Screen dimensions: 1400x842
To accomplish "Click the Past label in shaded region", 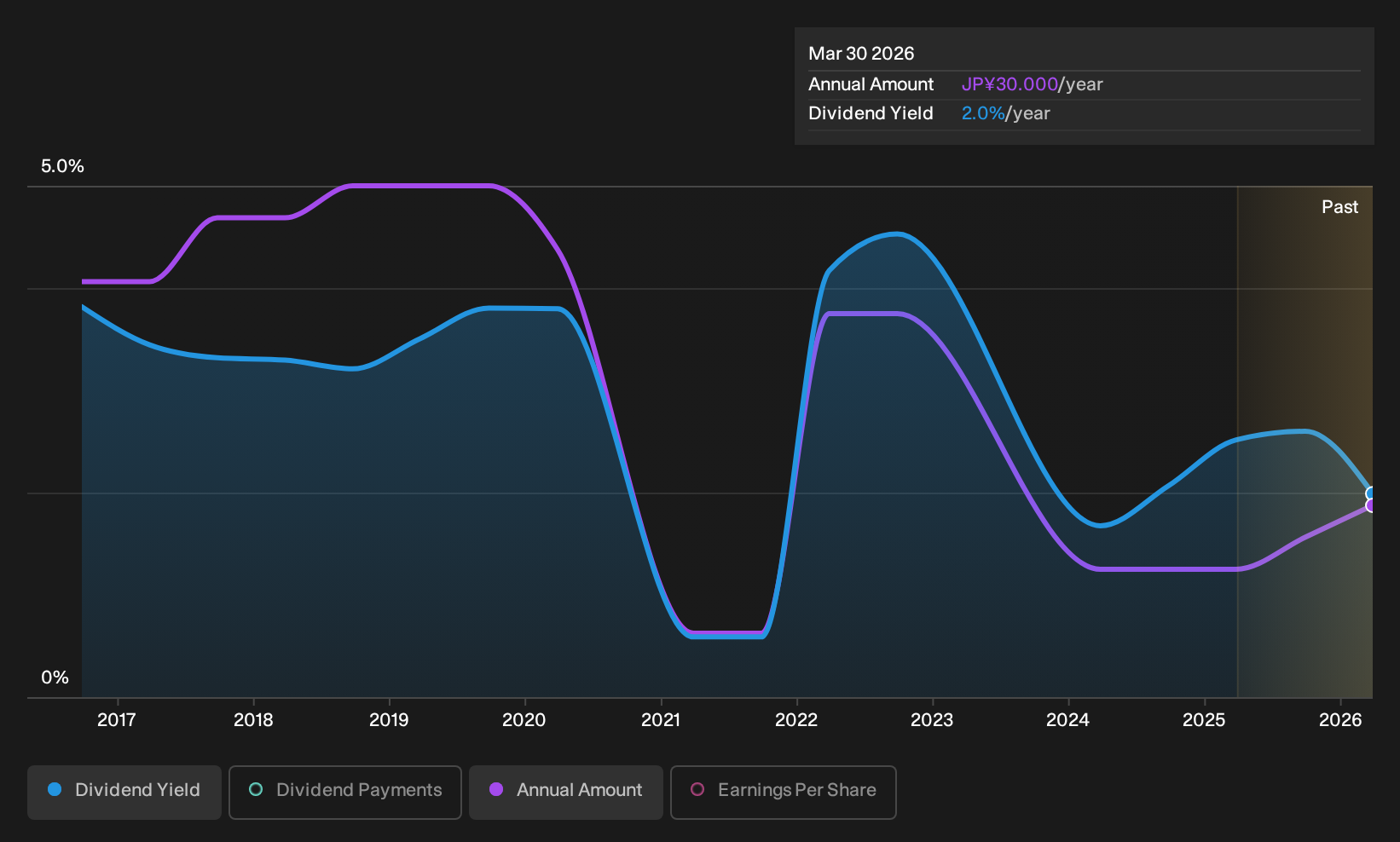I will tap(1339, 207).
